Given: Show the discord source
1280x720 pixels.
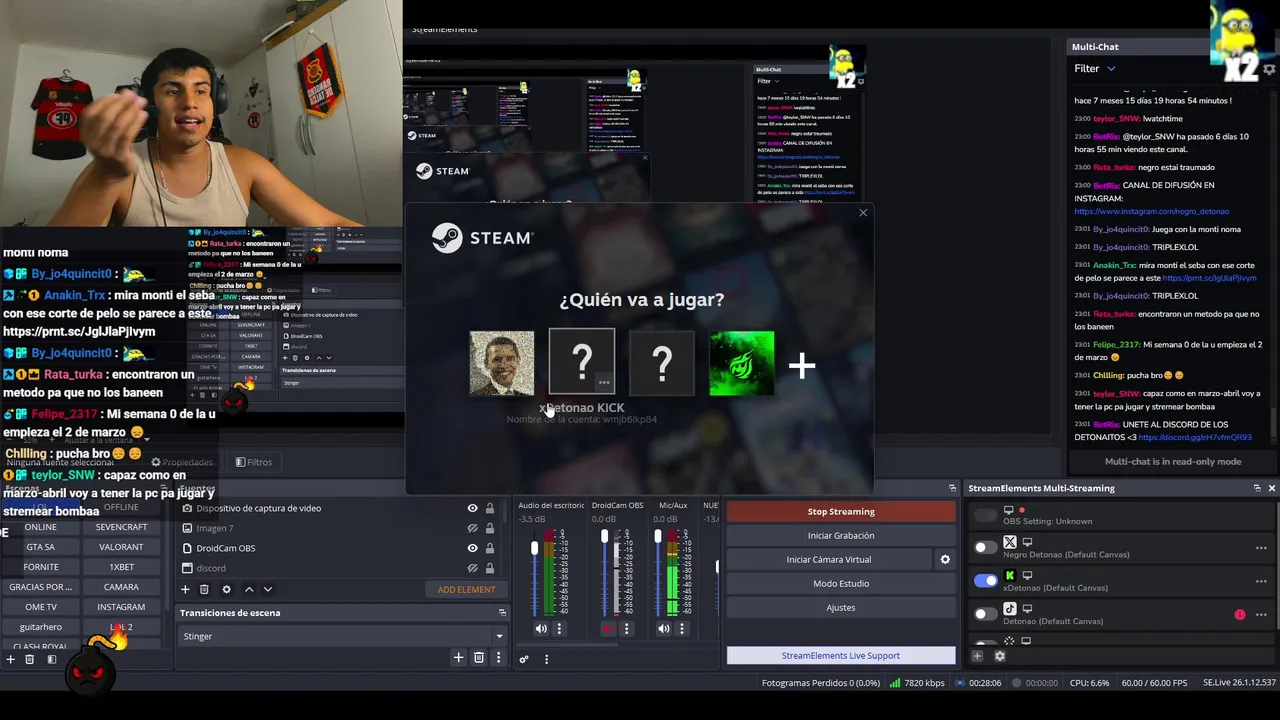Looking at the screenshot, I should click(472, 568).
